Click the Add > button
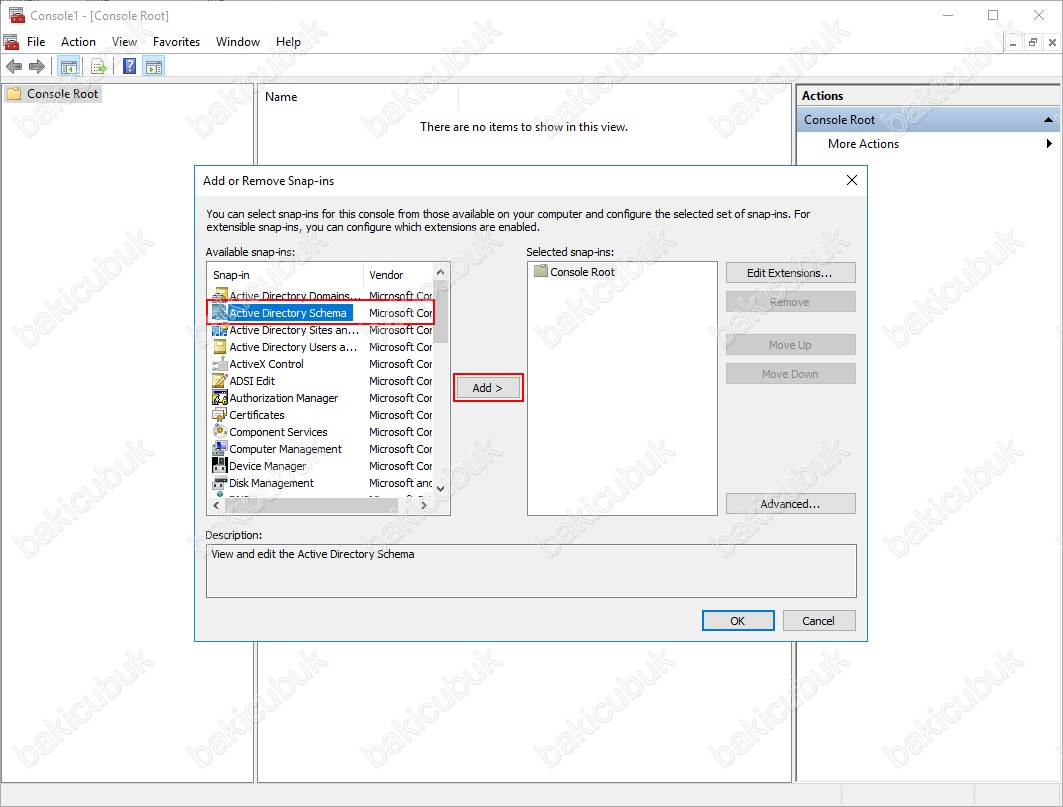1063x807 pixels. point(487,388)
